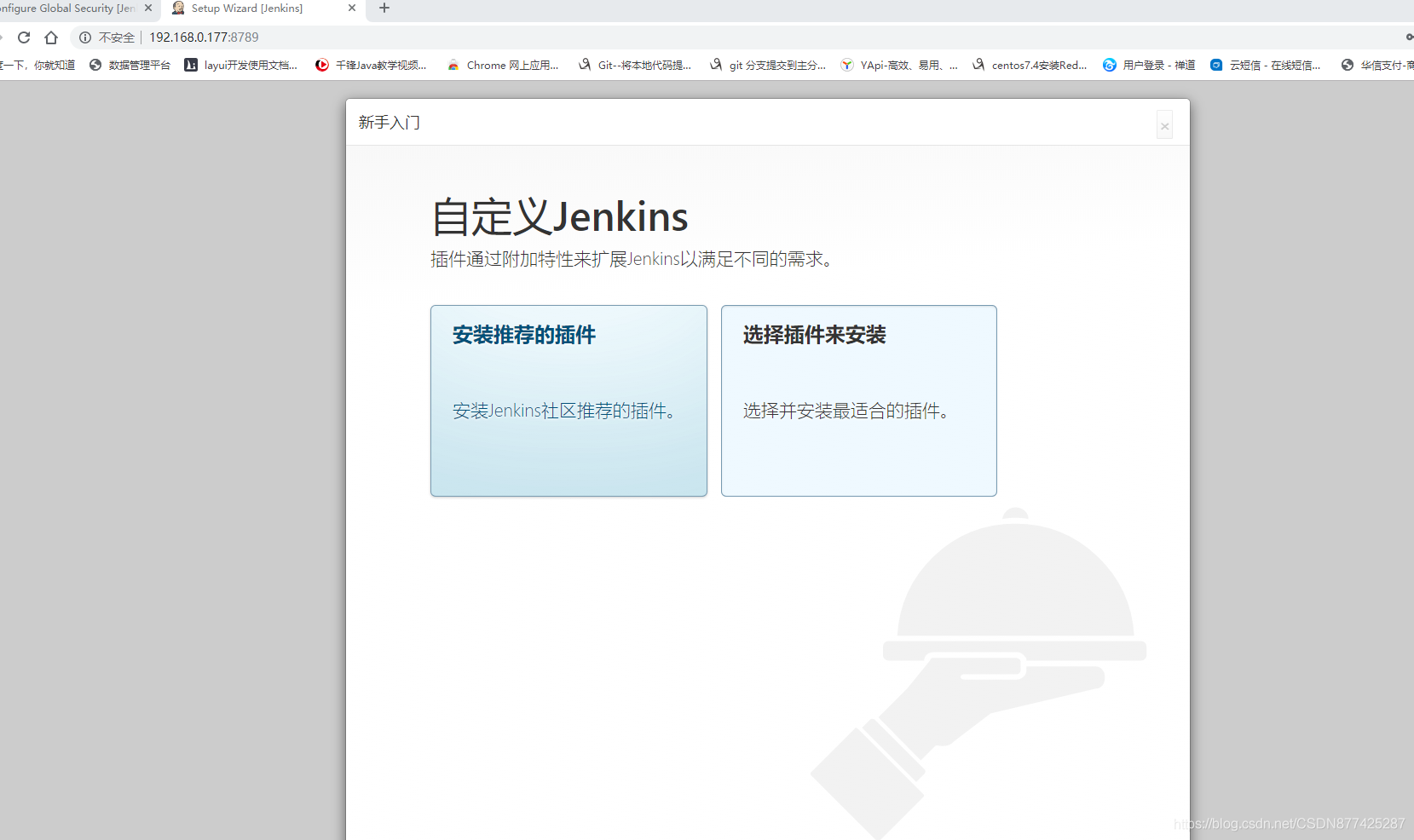Click the 自定义Jenkins heading text
1414x840 pixels.
(559, 216)
